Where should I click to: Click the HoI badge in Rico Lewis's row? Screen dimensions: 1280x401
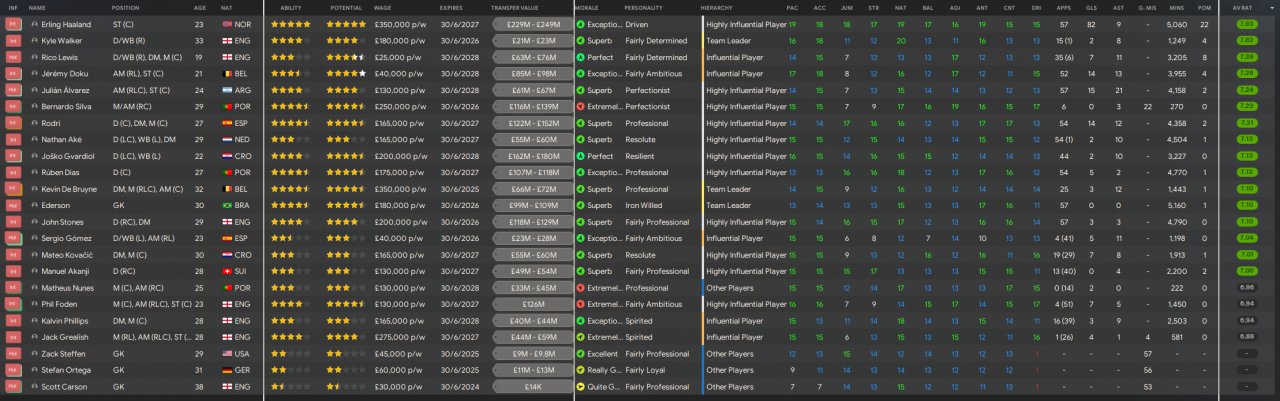point(14,57)
